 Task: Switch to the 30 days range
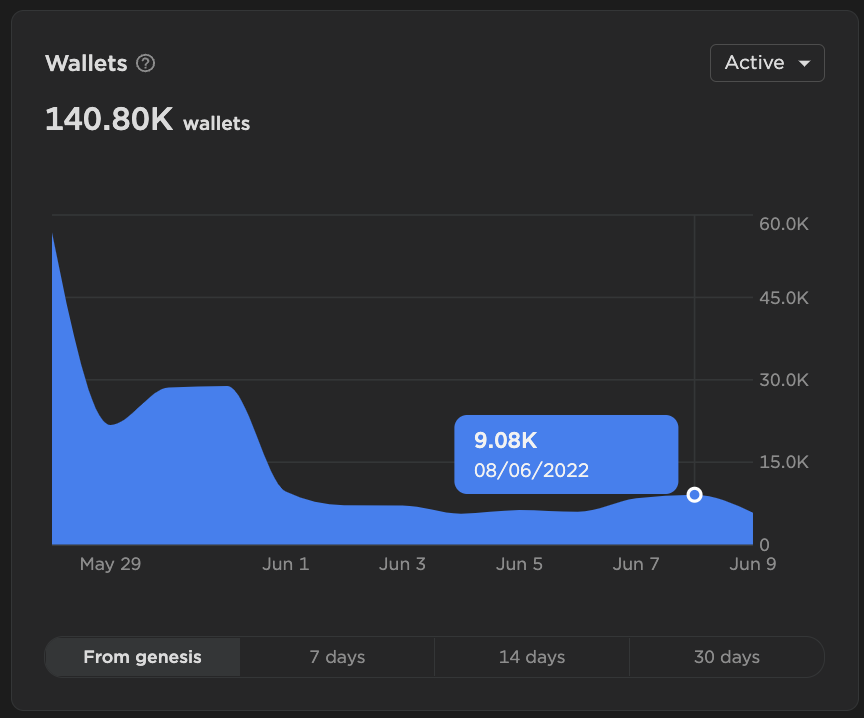pyautogui.click(x=727, y=657)
